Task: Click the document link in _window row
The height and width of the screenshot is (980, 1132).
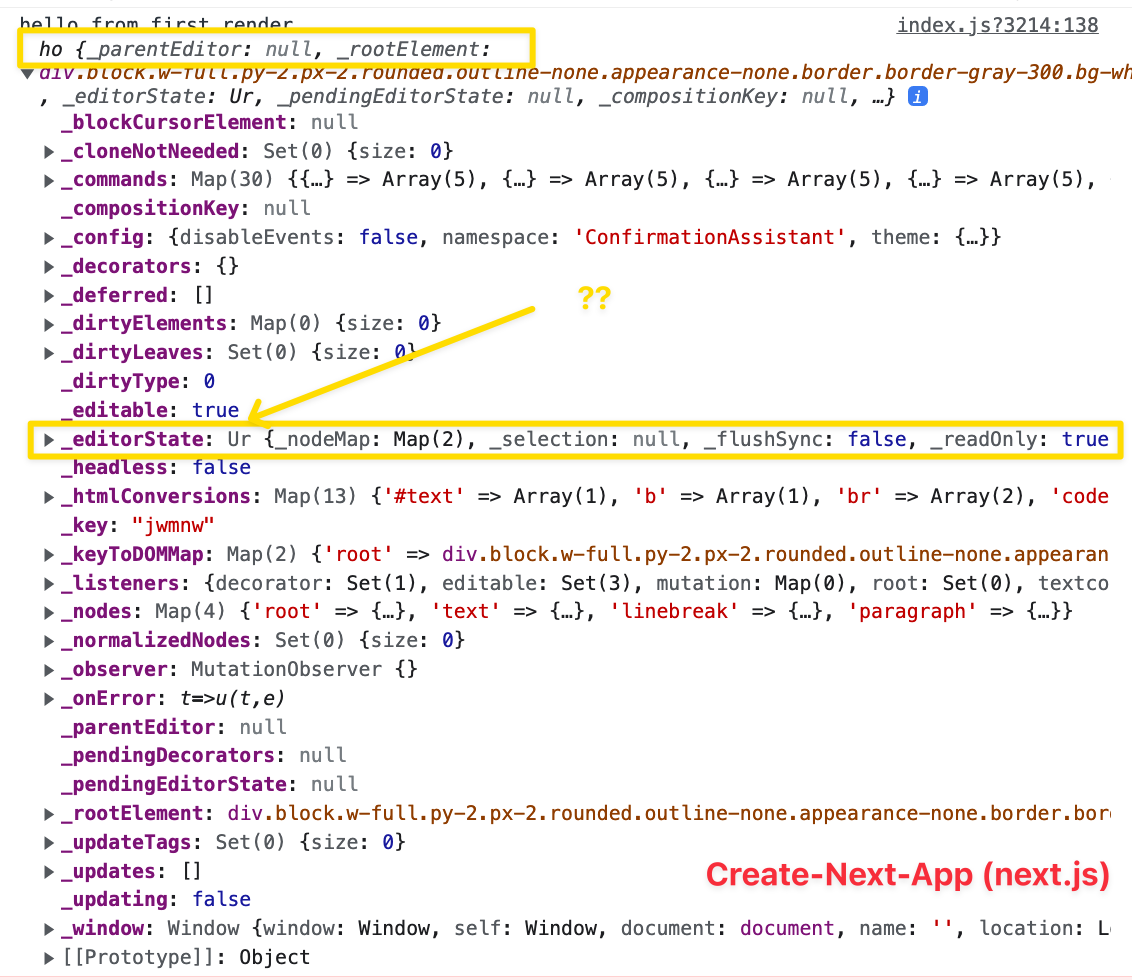Action: point(787,929)
